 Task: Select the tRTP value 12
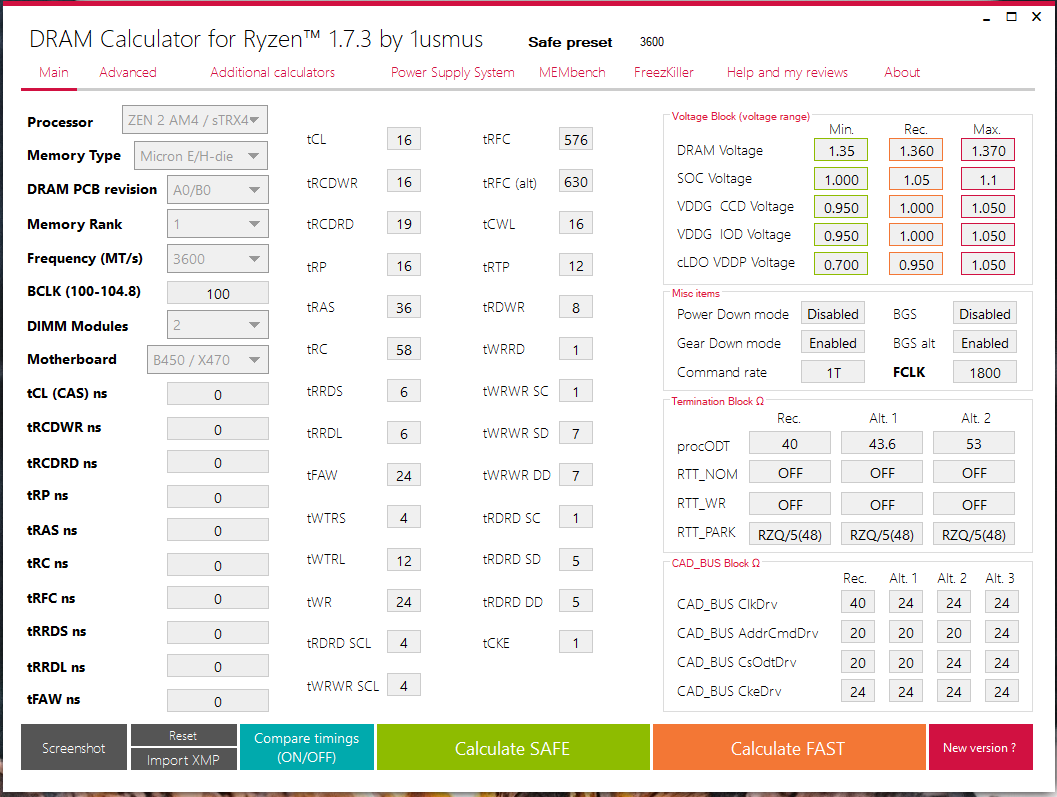pos(576,266)
